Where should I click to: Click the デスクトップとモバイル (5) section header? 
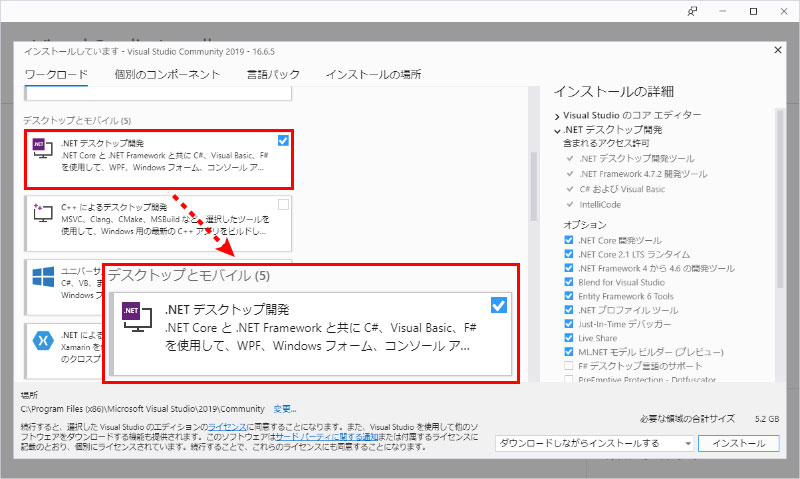[77, 120]
